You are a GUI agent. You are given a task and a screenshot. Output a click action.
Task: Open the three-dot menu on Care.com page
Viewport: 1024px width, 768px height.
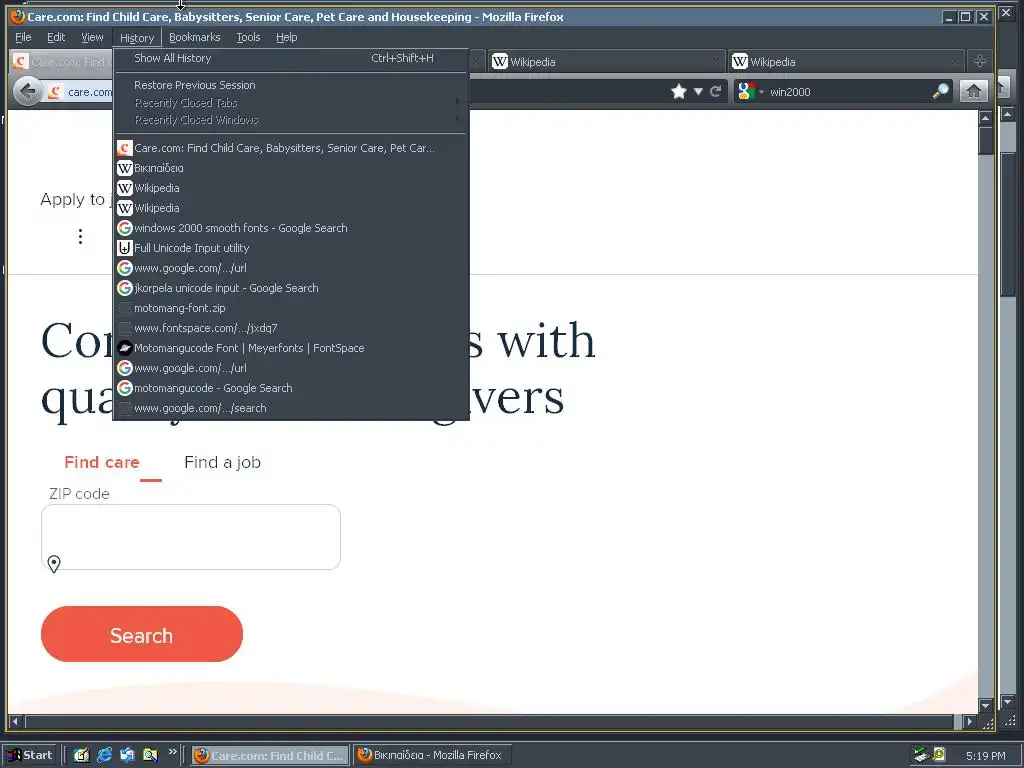pos(80,236)
